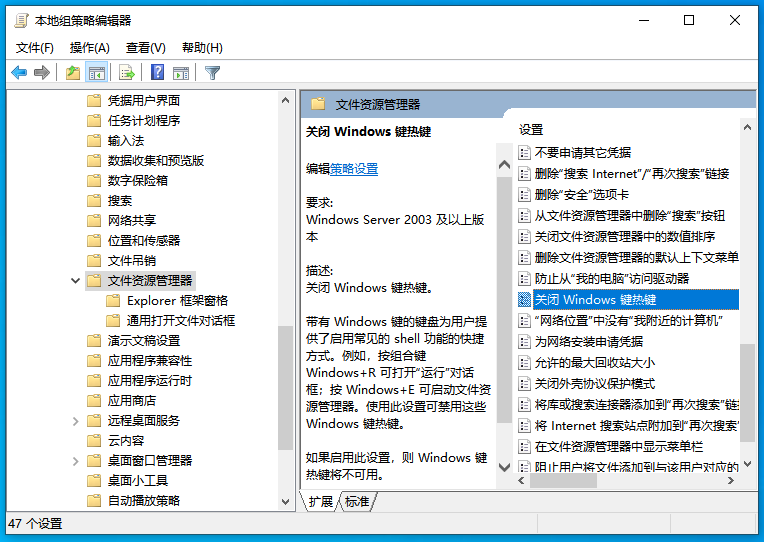Click the Filter funnel toolbar icon
The image size is (764, 542).
[212, 73]
